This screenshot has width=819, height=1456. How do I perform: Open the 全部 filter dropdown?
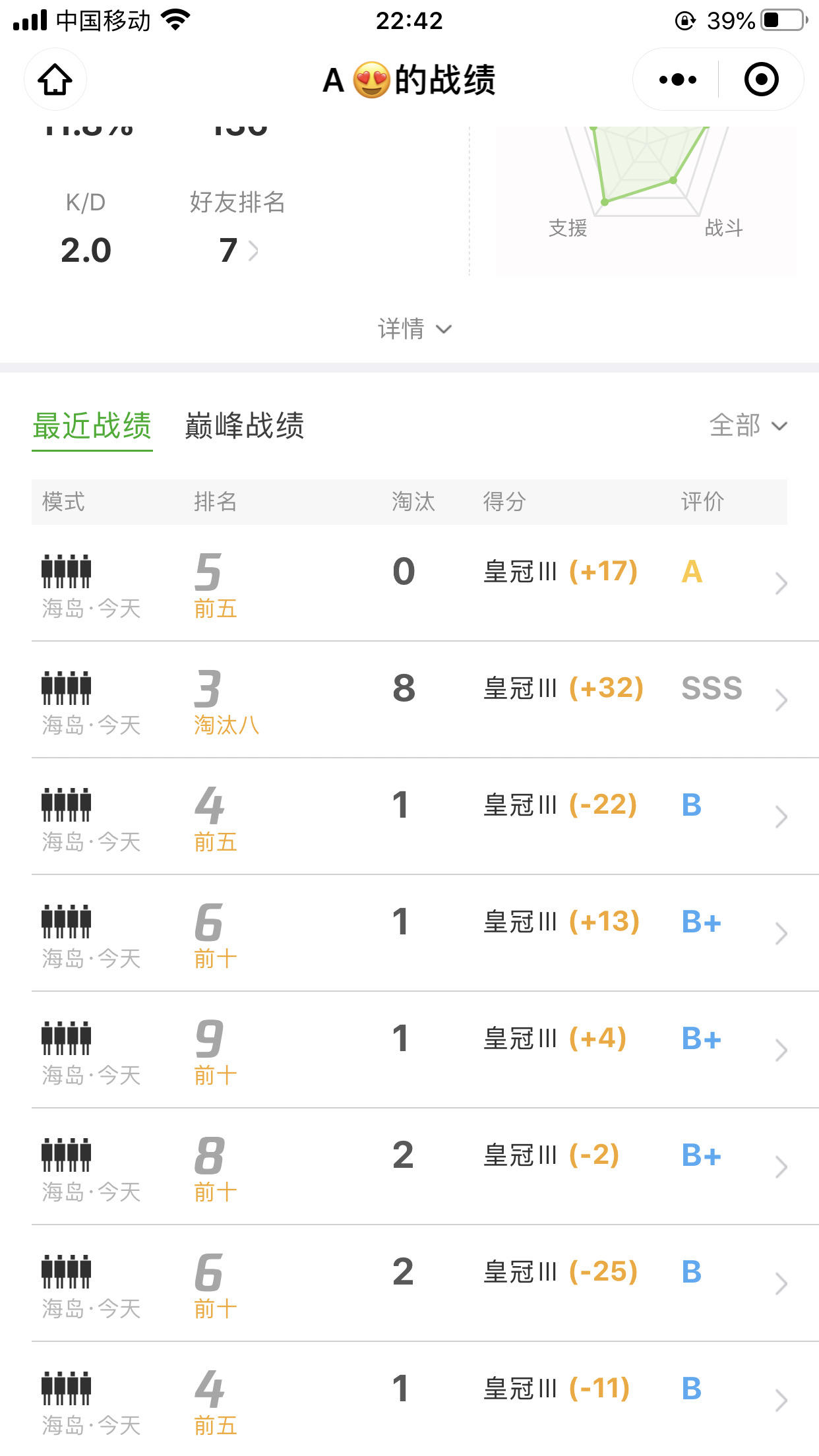tap(748, 426)
